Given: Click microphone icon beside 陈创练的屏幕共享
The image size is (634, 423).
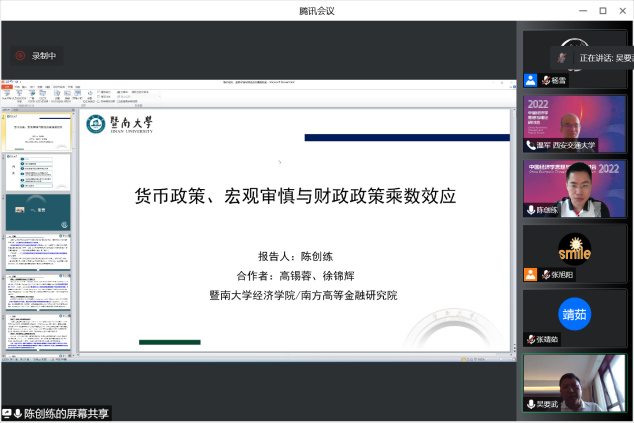Looking at the screenshot, I should click(x=18, y=413).
